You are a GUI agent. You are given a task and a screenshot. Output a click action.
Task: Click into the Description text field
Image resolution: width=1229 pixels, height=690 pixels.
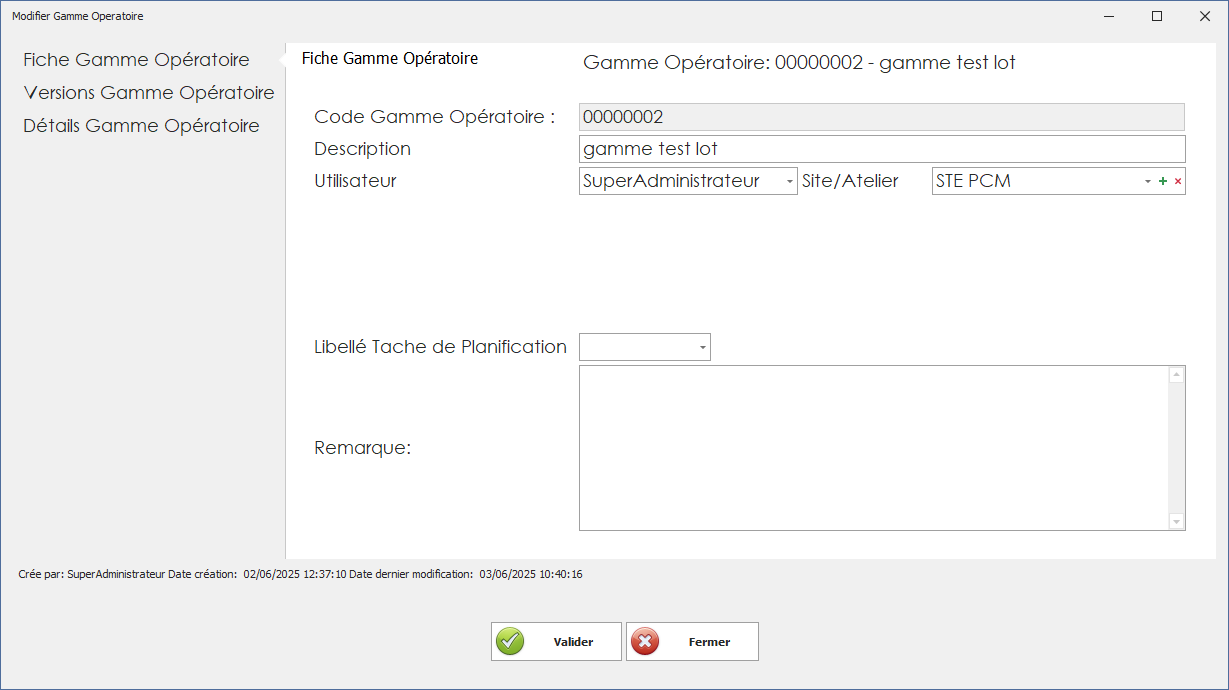(880, 149)
